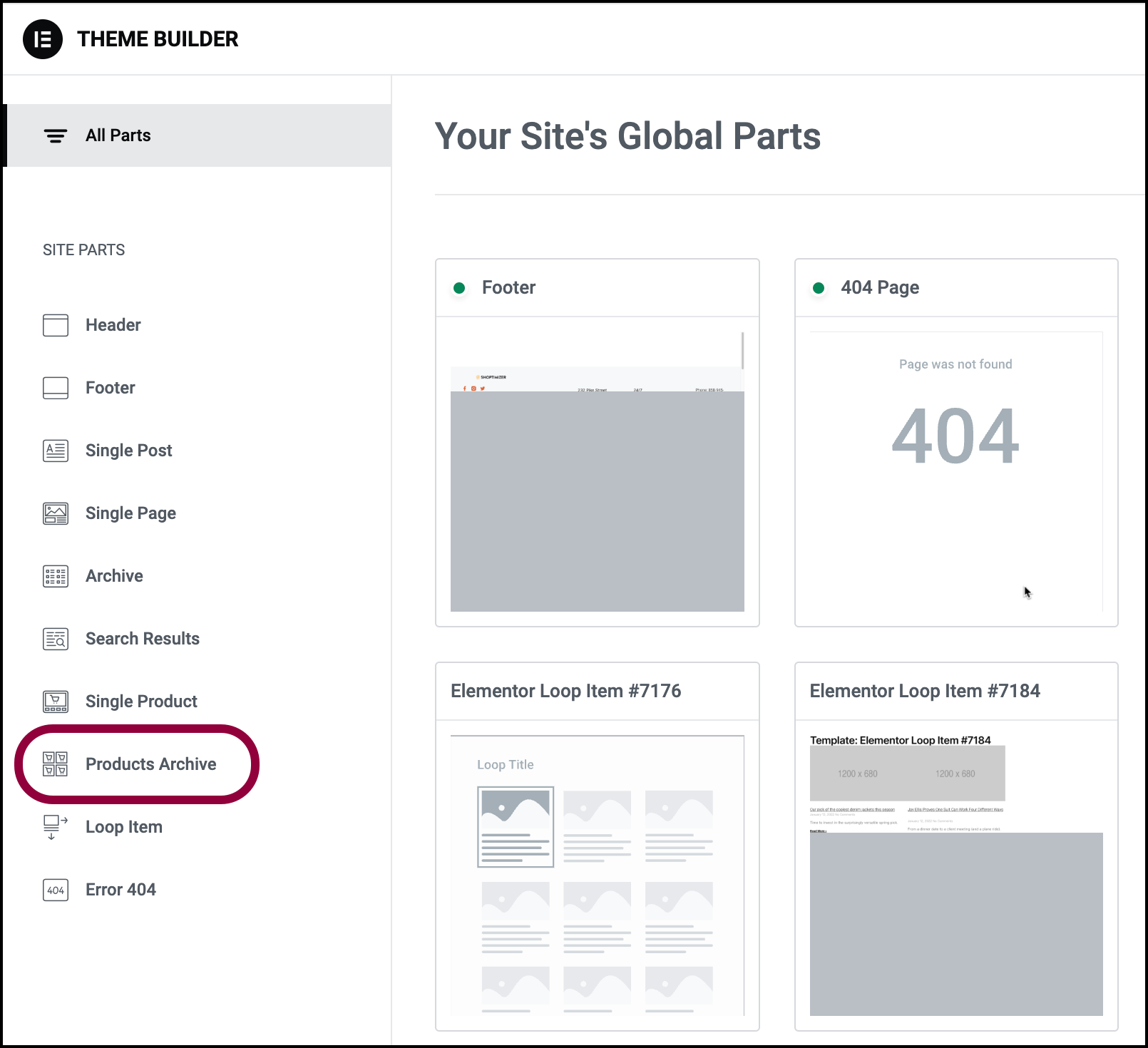Open the Footer template thumbnail
The height and width of the screenshot is (1048, 1148).
(598, 472)
